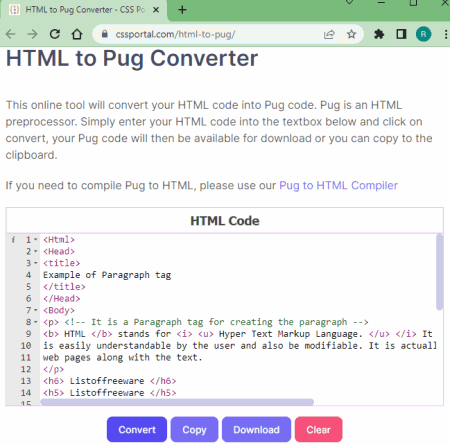The height and width of the screenshot is (445, 450).
Task: Open the Extensions puzzle icon
Action: click(x=379, y=34)
